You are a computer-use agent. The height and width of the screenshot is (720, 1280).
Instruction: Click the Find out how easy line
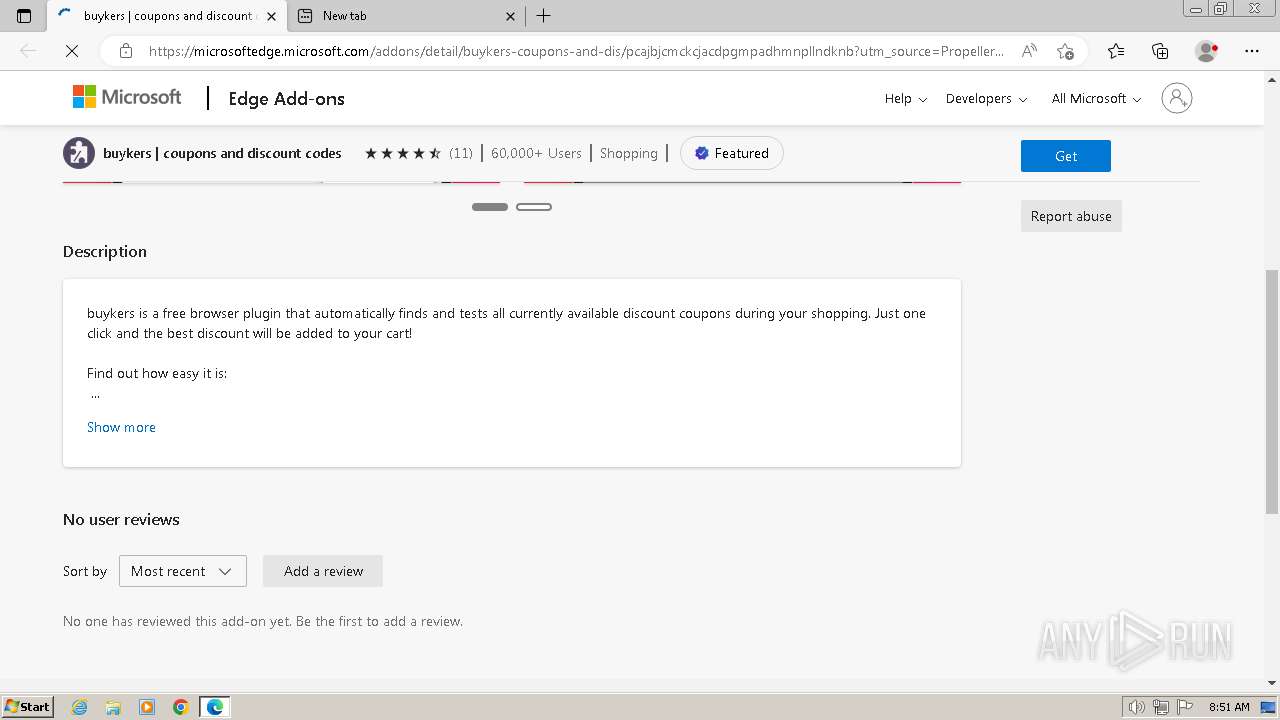[157, 373]
